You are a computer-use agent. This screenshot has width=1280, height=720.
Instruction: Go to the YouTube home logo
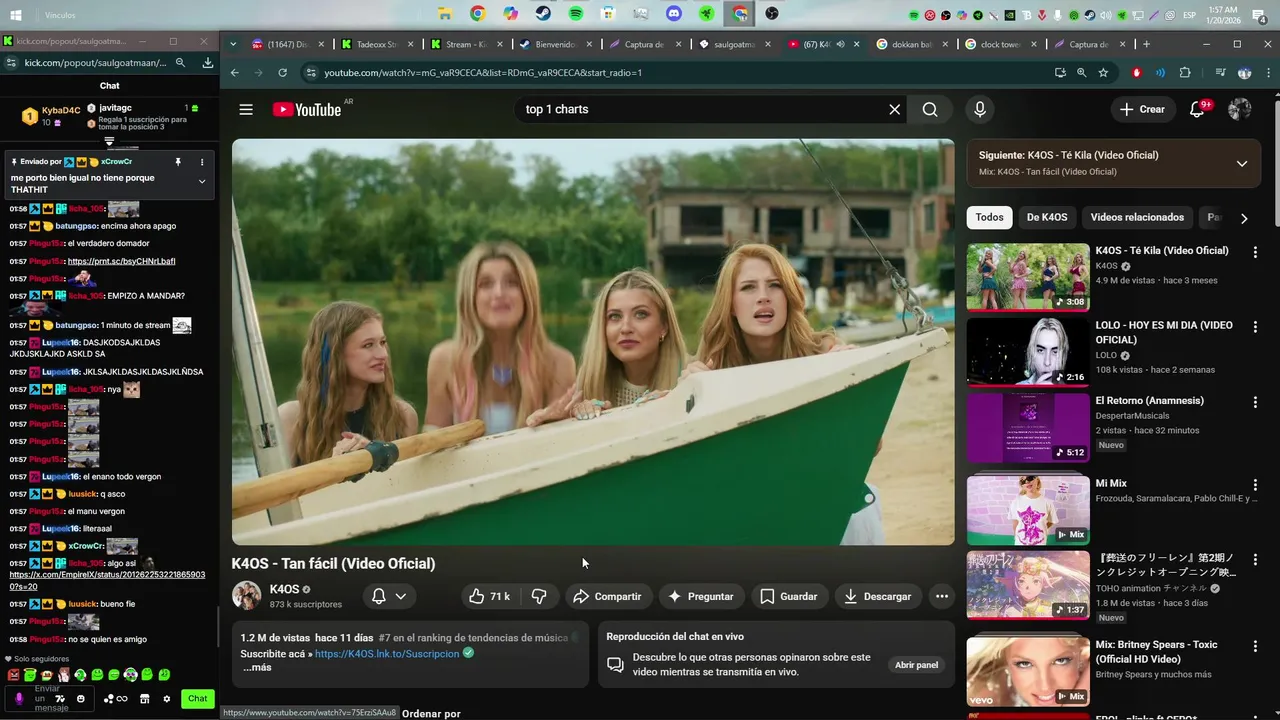click(307, 109)
